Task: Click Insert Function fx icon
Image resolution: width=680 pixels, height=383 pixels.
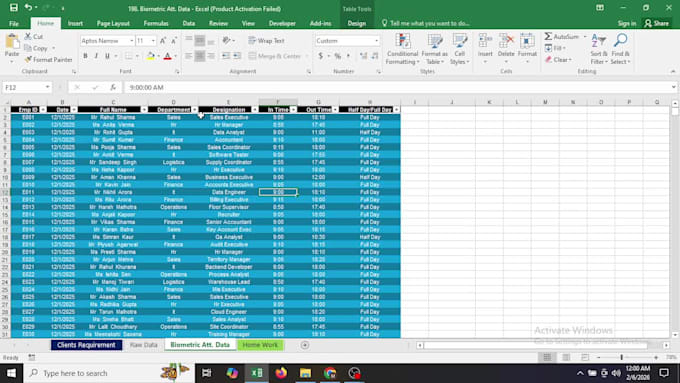Action: 113,87
